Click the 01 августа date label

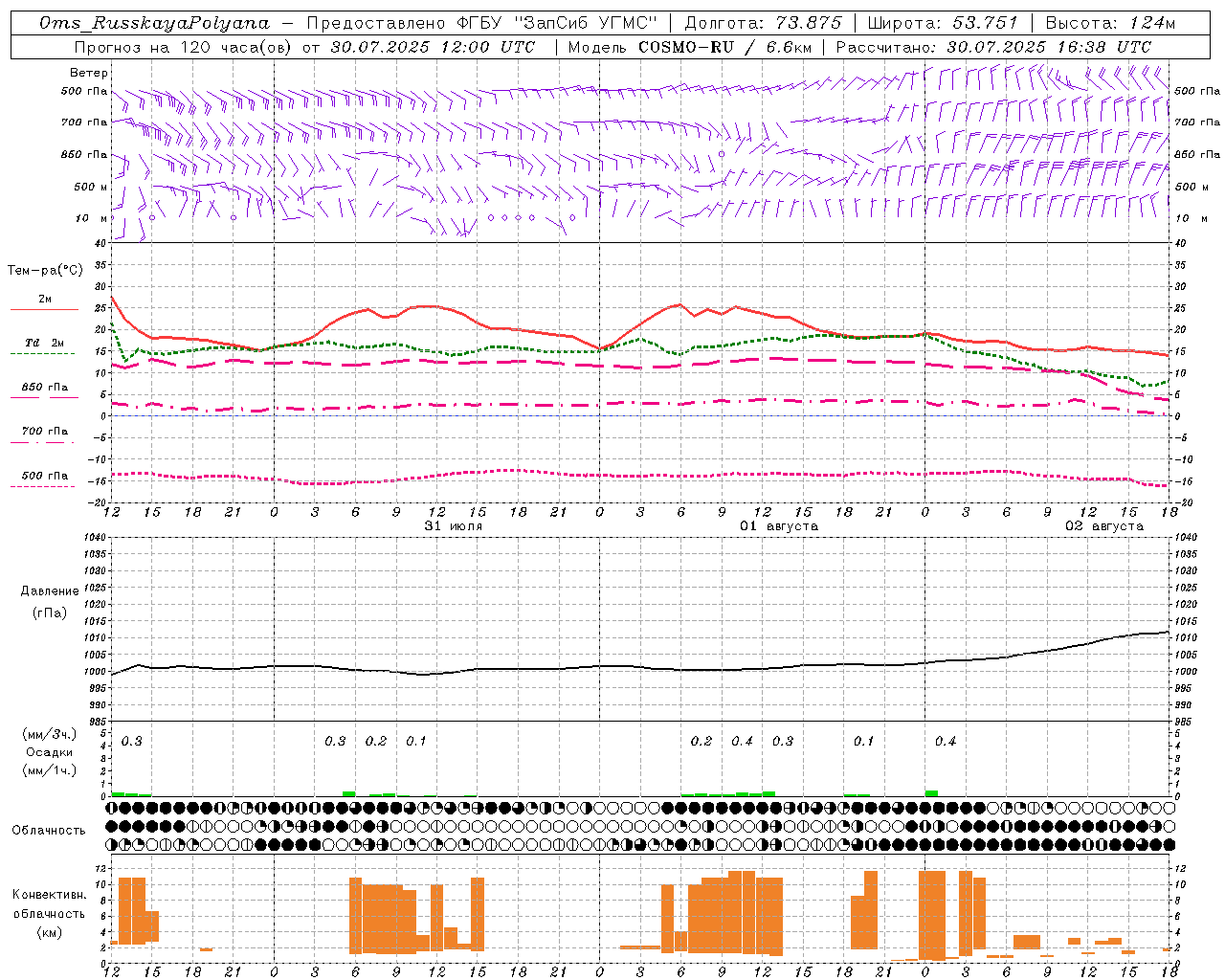pyautogui.click(x=779, y=526)
